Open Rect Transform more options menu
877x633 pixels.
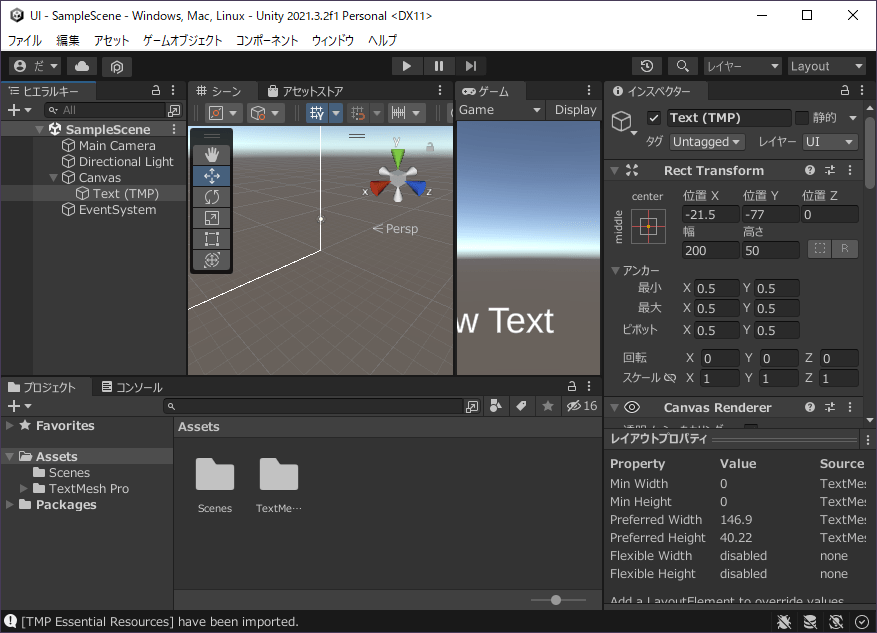point(850,171)
